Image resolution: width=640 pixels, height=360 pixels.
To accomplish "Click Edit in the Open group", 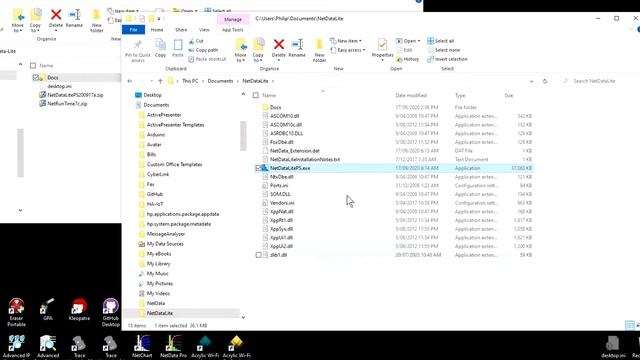I will 404,50.
